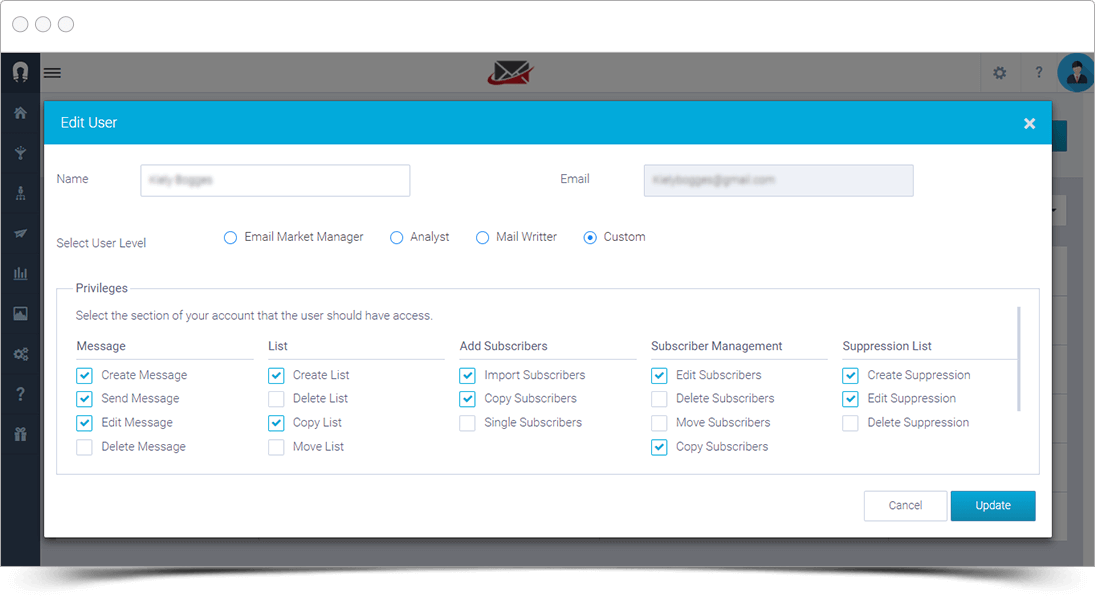This screenshot has width=1095, height=599.
Task: Uncheck Send Message privilege
Action: click(84, 399)
